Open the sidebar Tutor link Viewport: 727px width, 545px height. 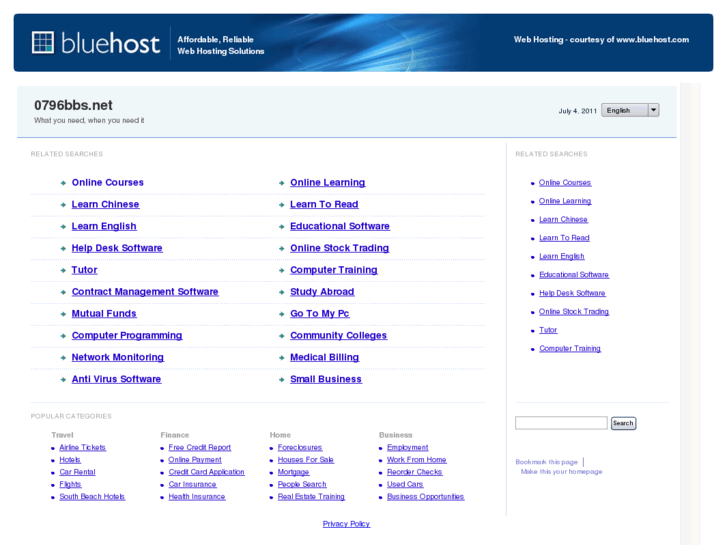[x=548, y=330]
